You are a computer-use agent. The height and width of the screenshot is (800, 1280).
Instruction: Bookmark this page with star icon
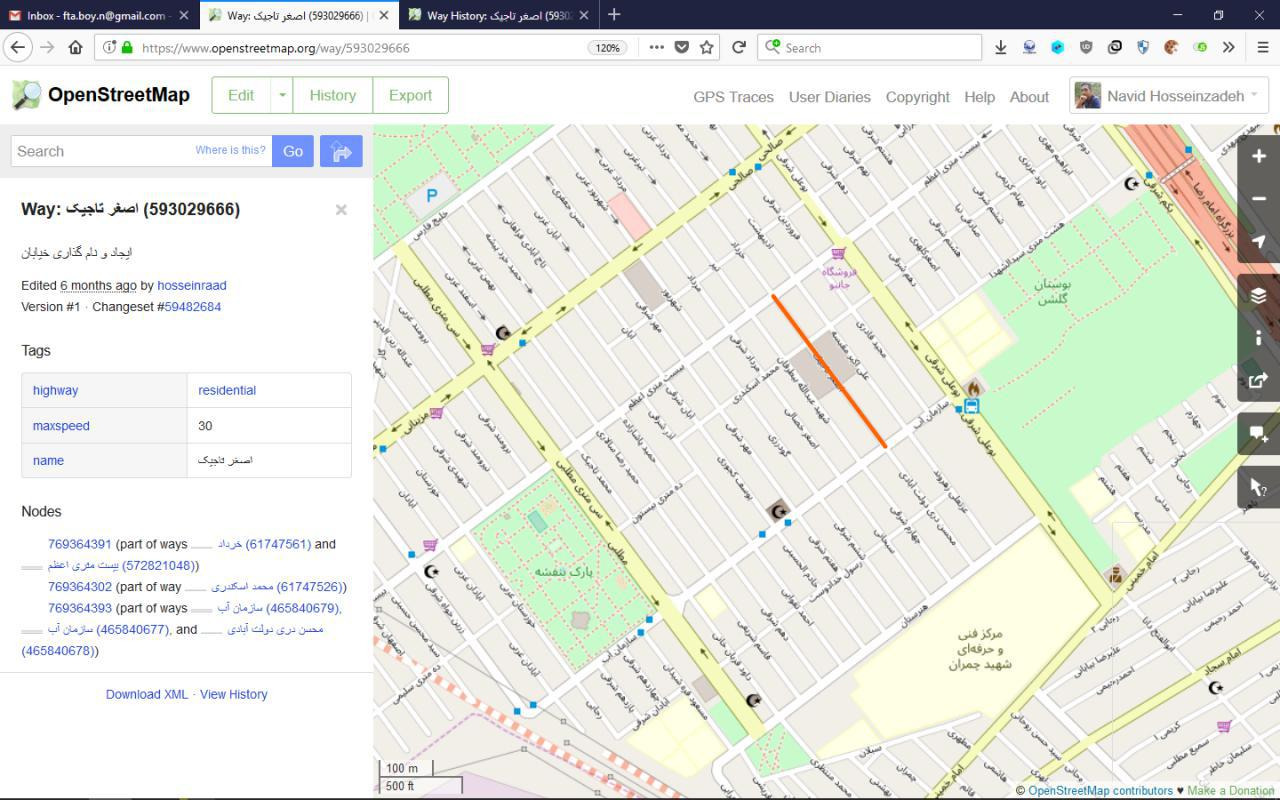(x=707, y=47)
